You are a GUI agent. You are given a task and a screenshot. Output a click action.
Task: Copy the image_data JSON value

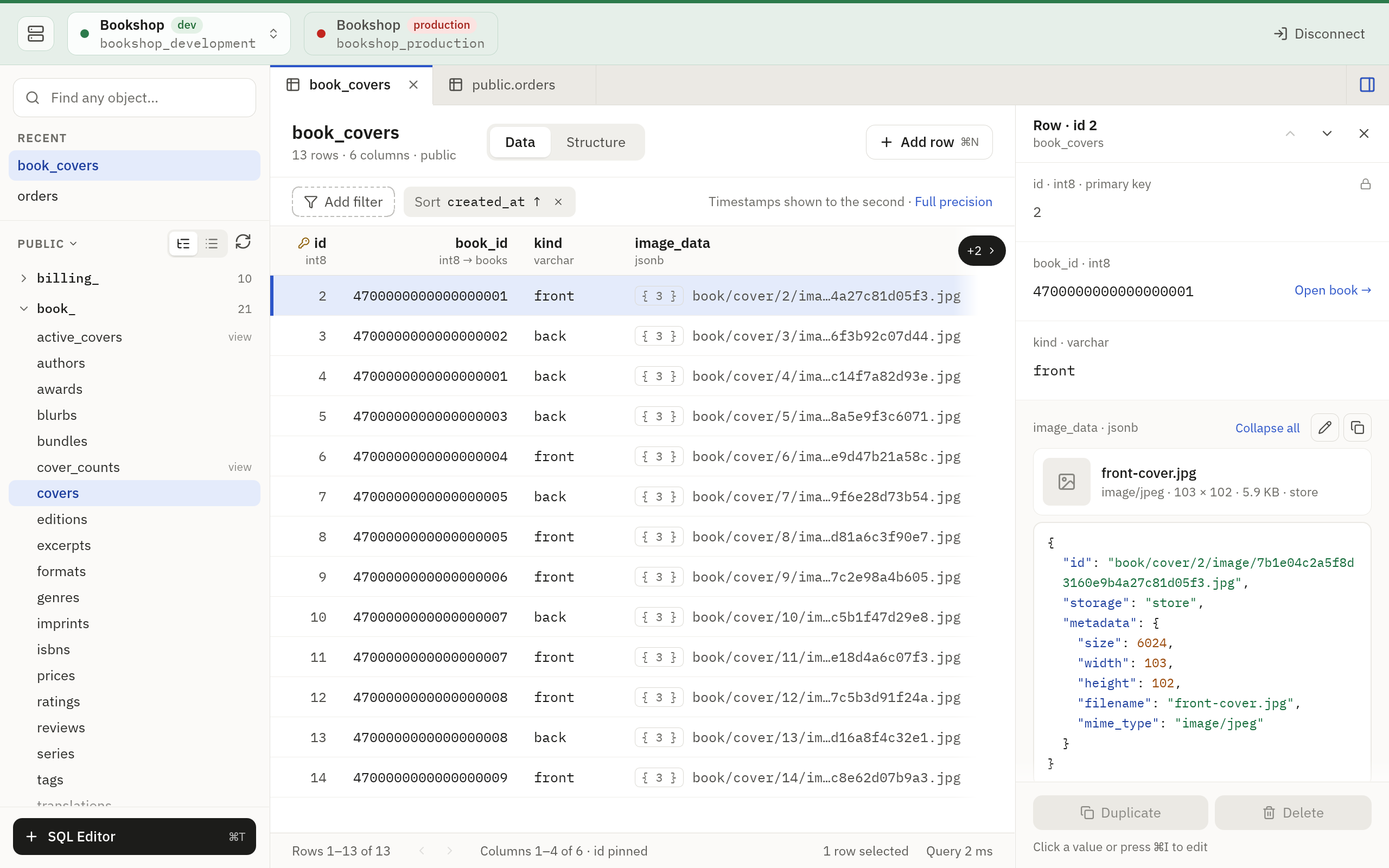tap(1358, 427)
